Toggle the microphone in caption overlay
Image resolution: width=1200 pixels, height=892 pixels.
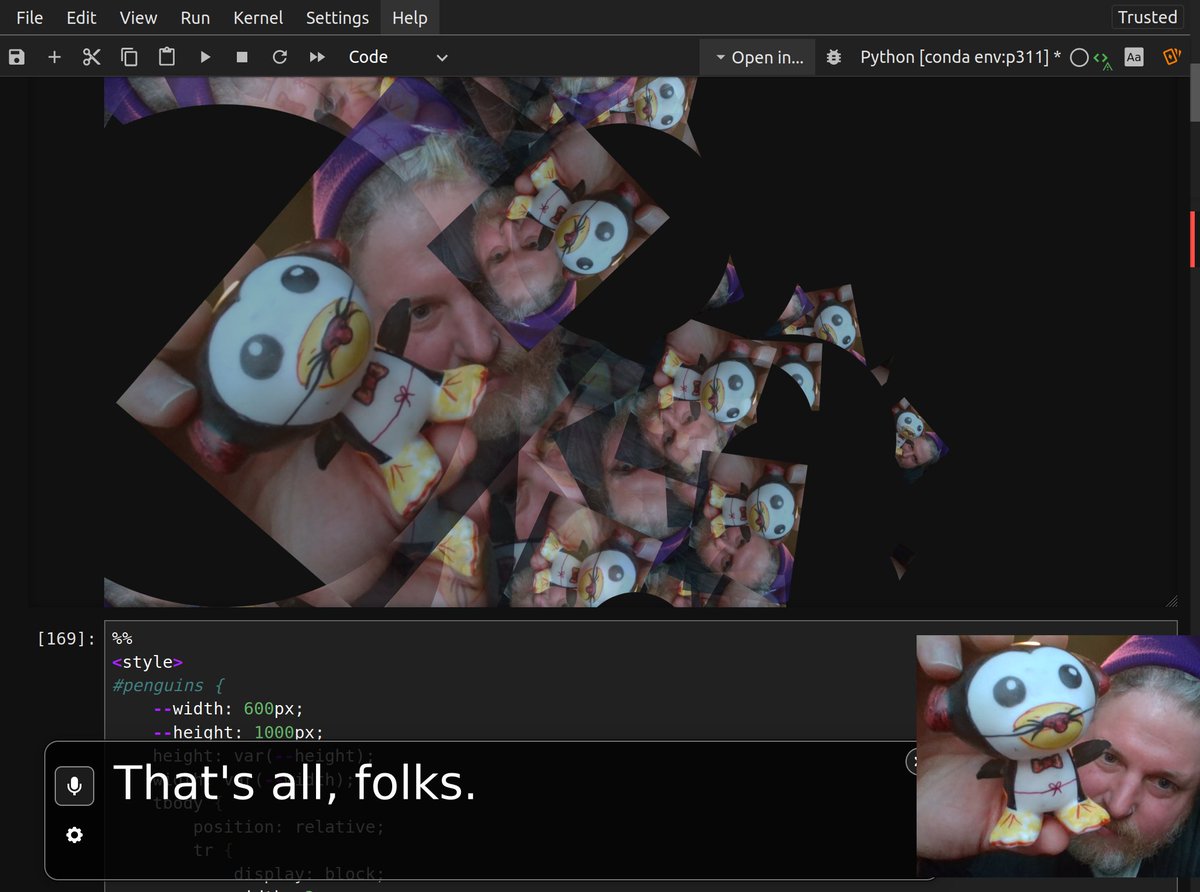click(74, 786)
